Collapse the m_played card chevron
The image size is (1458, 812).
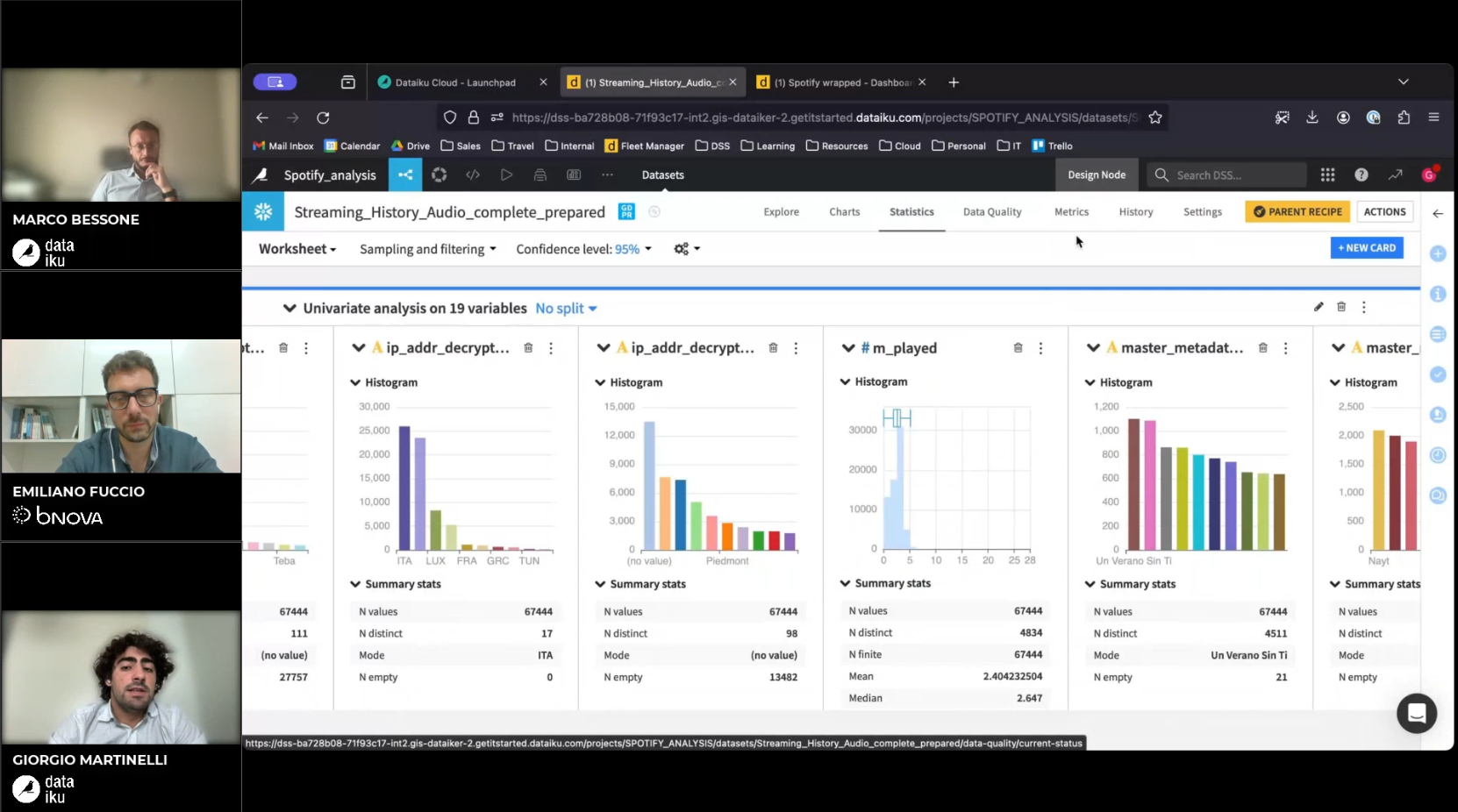click(848, 348)
